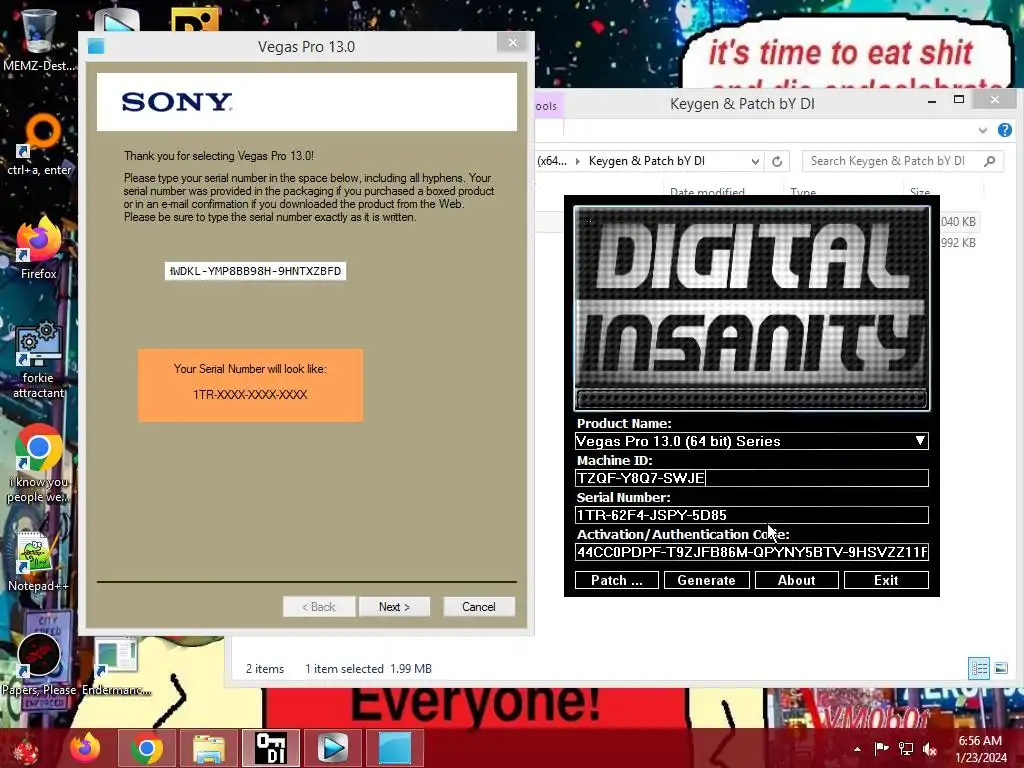
Task: Open the muted volume tray icon
Action: pyautogui.click(x=929, y=749)
